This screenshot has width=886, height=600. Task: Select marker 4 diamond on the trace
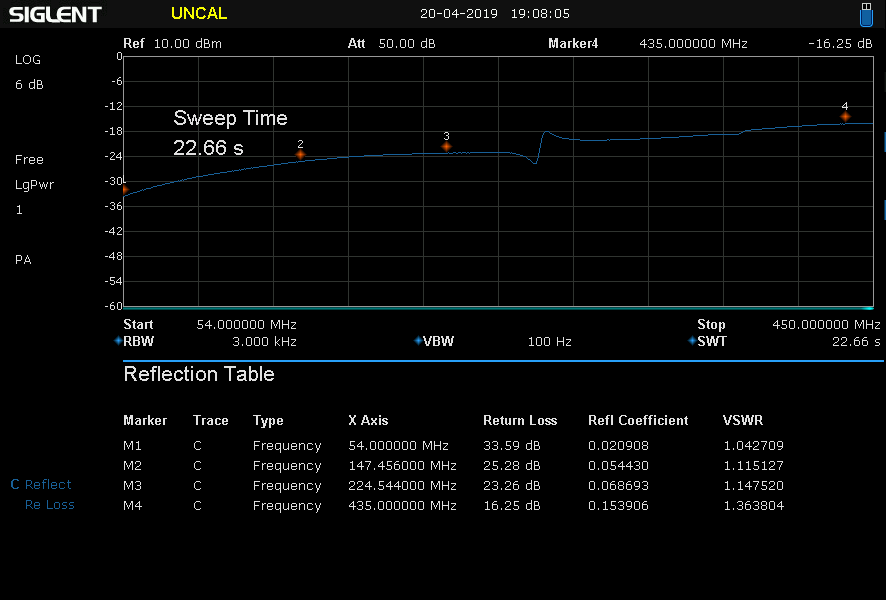click(x=845, y=117)
